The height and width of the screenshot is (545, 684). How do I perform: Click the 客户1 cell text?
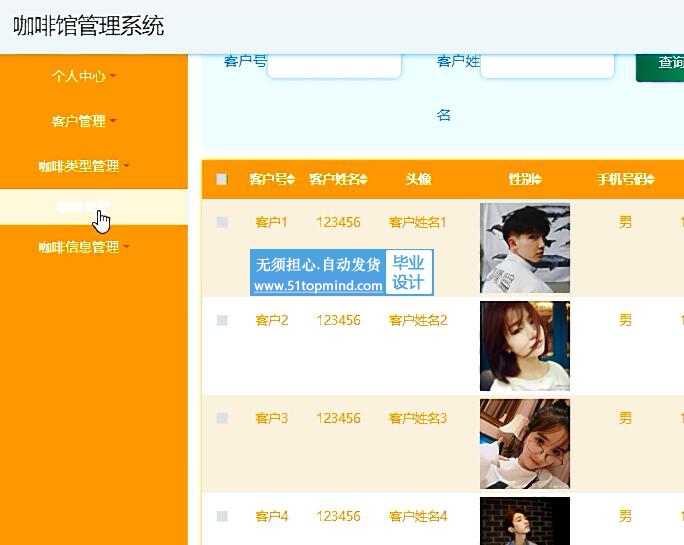pyautogui.click(x=271, y=223)
